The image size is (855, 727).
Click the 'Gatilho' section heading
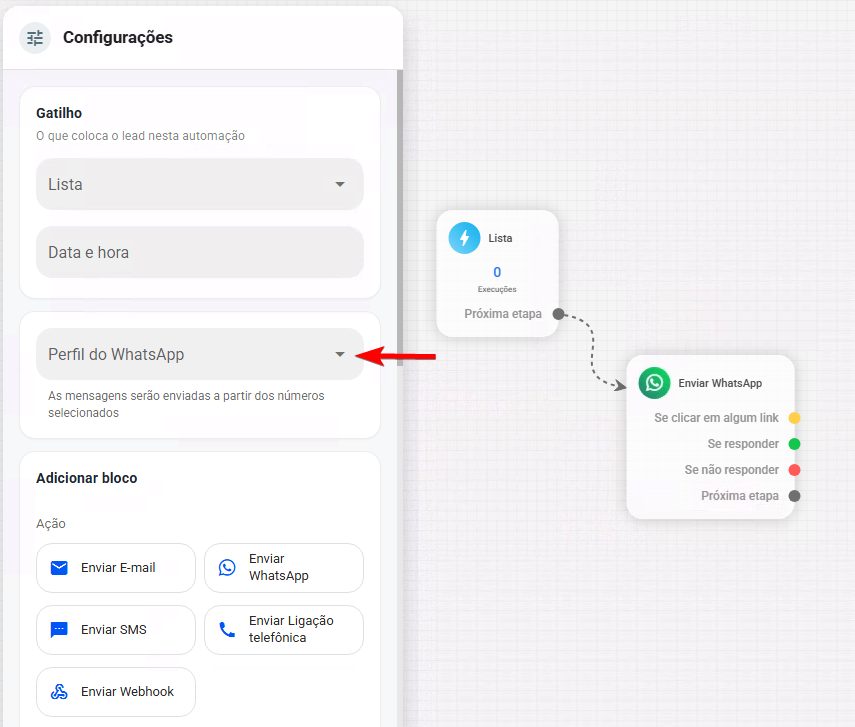pos(59,113)
